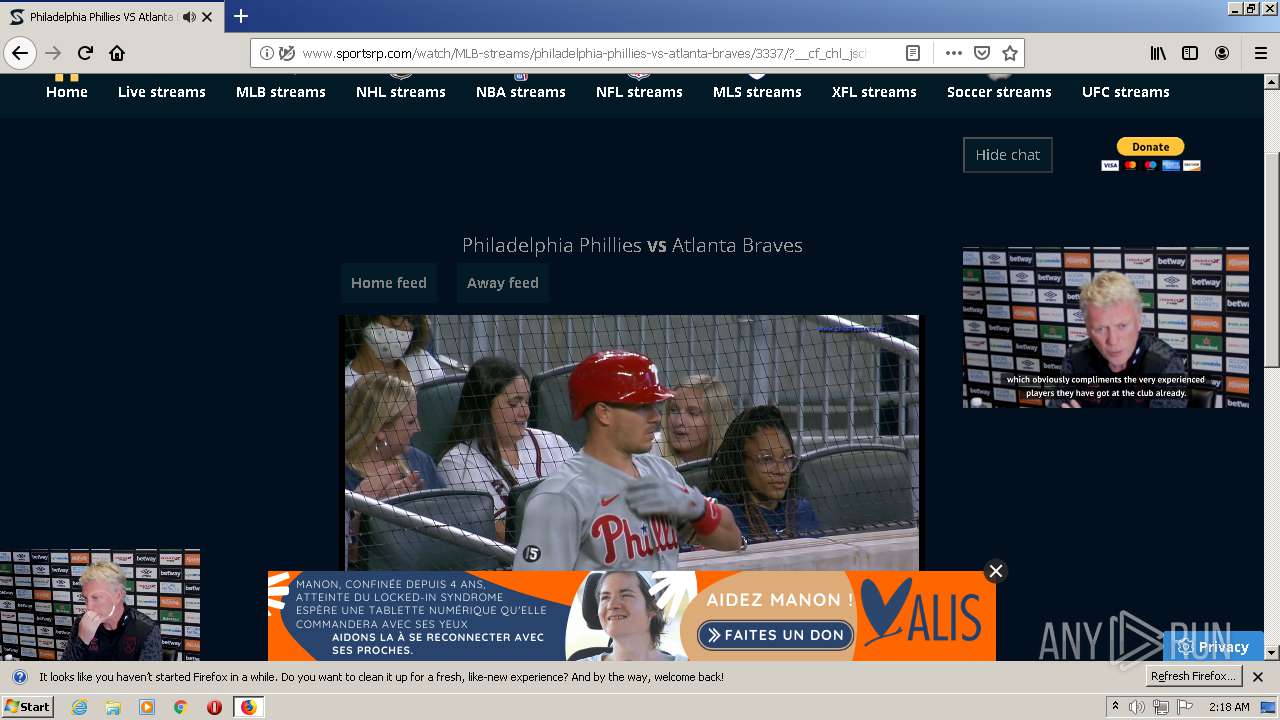The image size is (1280, 720).
Task: Launch Chrome from the taskbar
Action: [x=181, y=707]
